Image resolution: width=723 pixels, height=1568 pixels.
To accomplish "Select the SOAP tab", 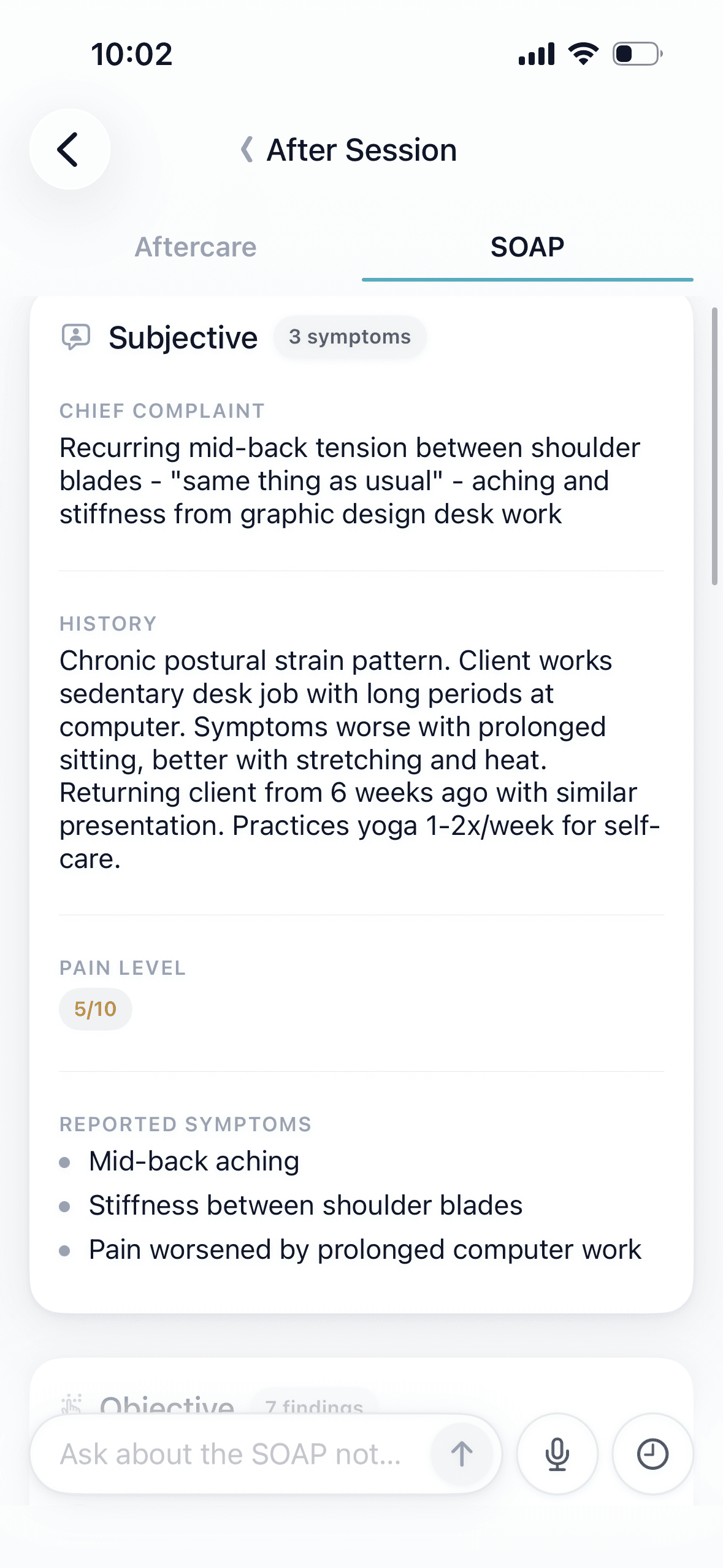I will pos(527,247).
